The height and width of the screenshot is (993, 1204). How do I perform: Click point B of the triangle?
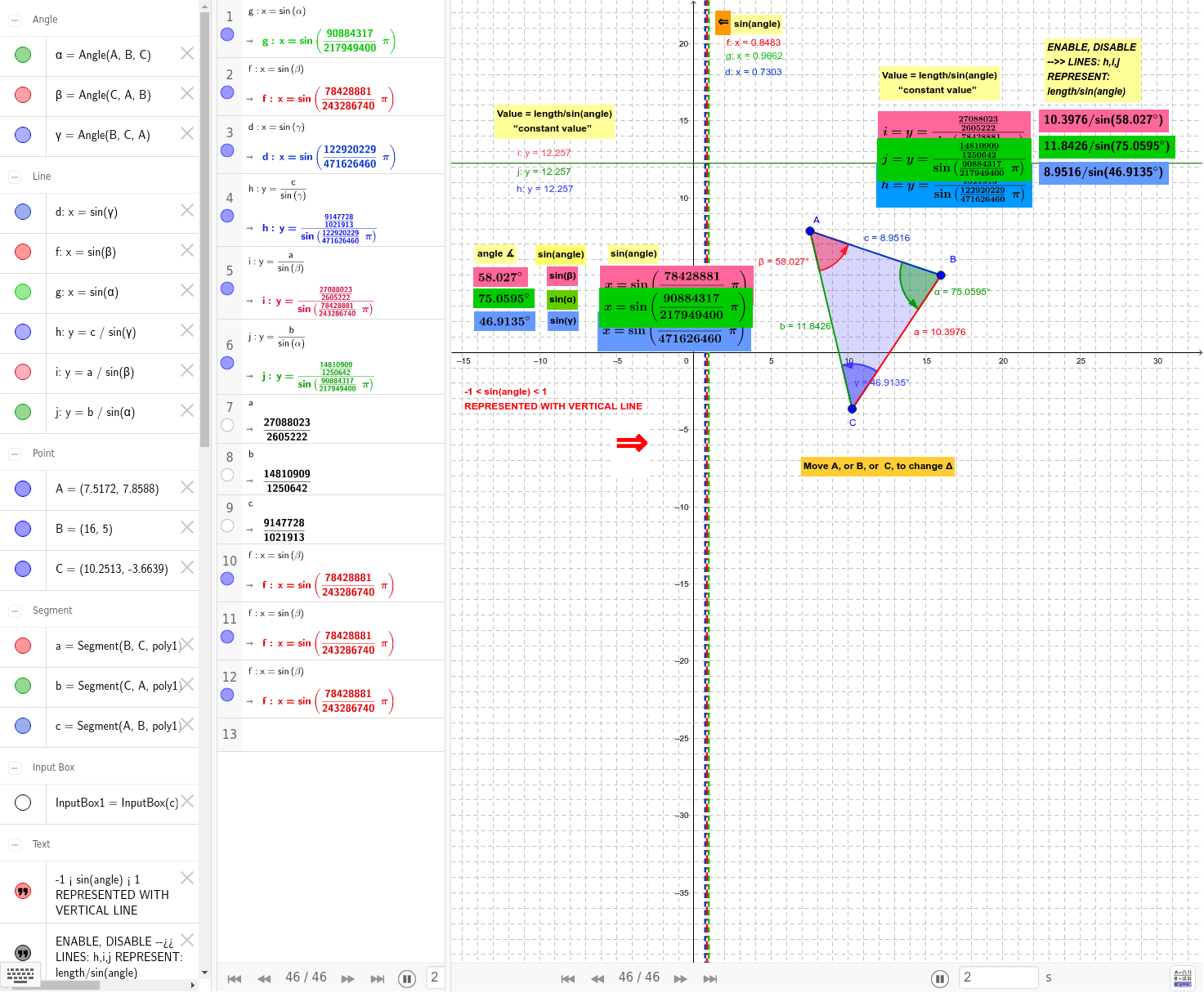click(941, 275)
